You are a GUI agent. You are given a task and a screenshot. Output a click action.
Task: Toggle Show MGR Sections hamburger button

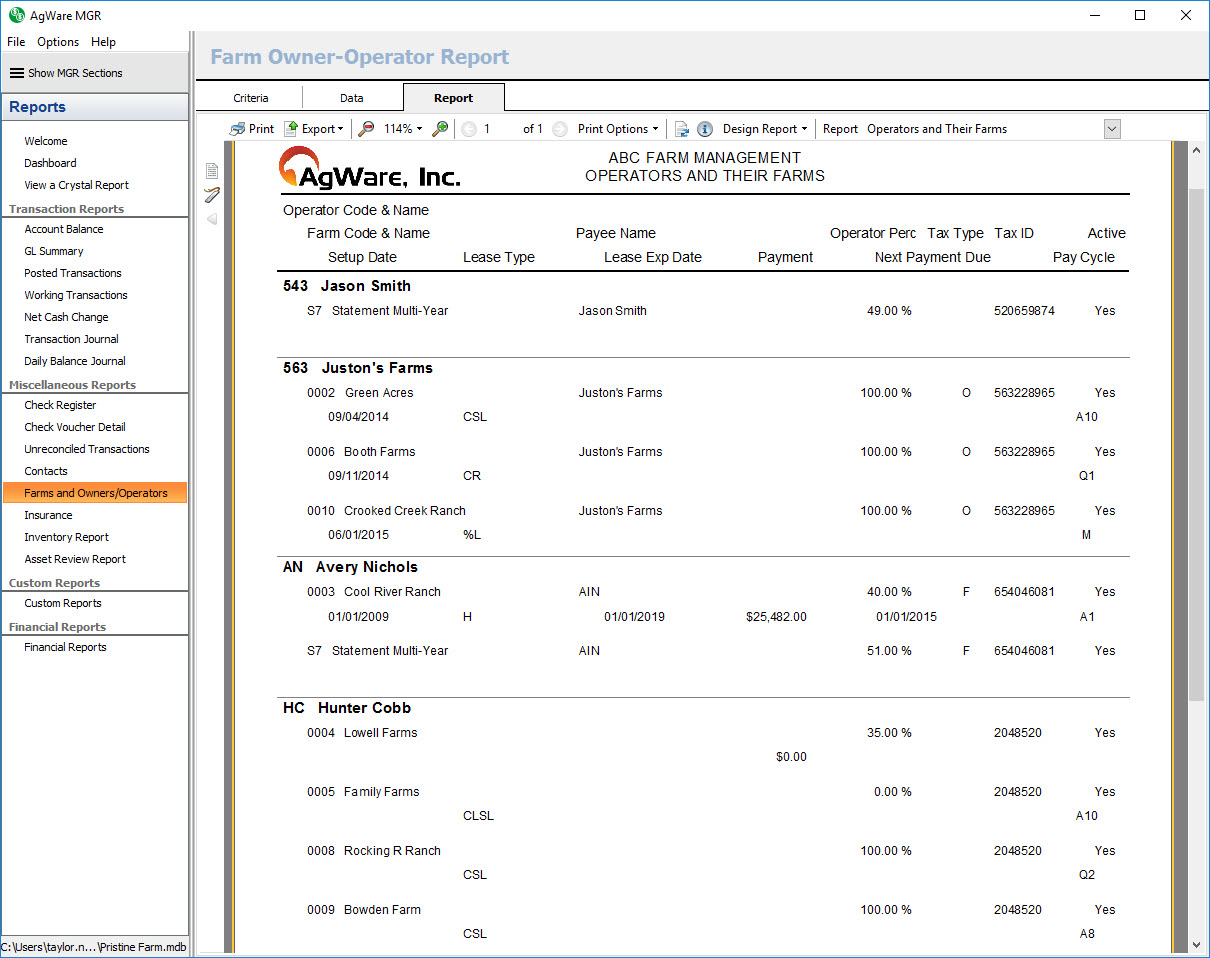tap(17, 73)
